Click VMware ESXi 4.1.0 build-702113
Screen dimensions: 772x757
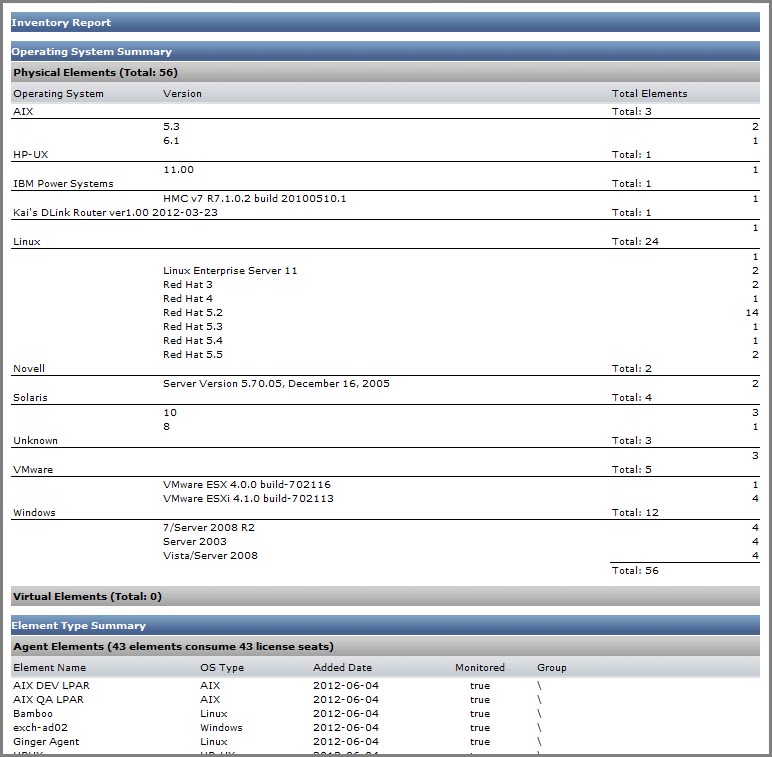point(248,499)
